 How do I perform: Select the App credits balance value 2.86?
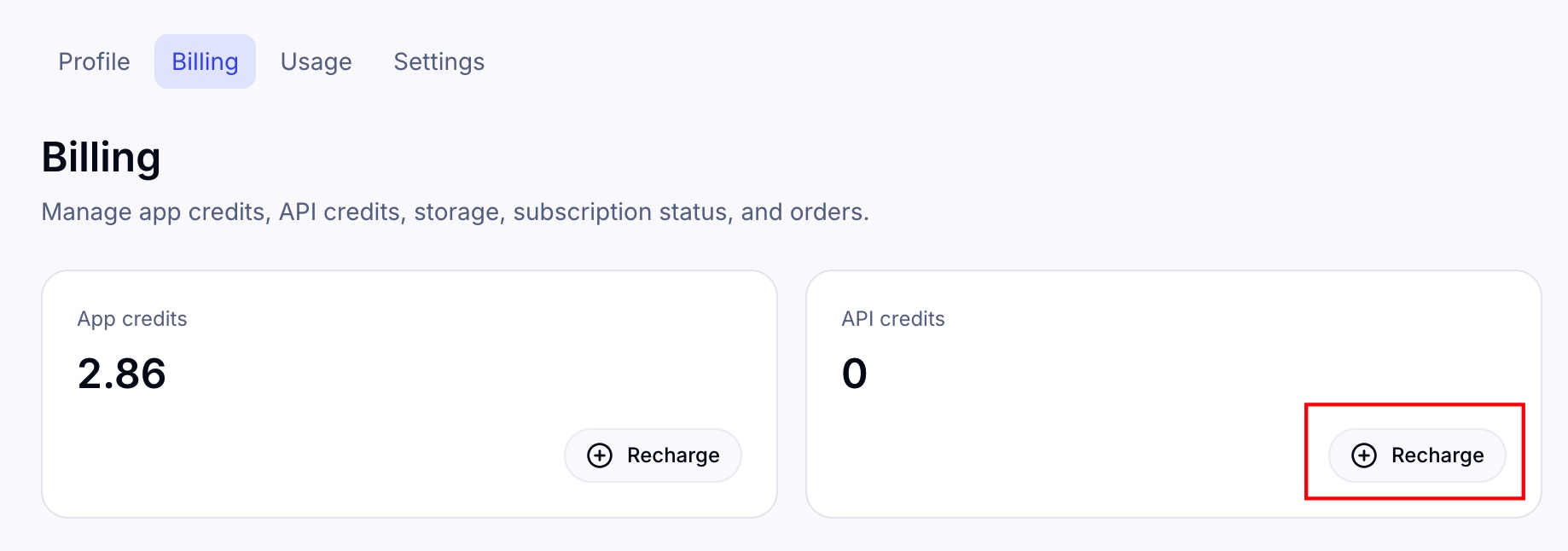122,373
